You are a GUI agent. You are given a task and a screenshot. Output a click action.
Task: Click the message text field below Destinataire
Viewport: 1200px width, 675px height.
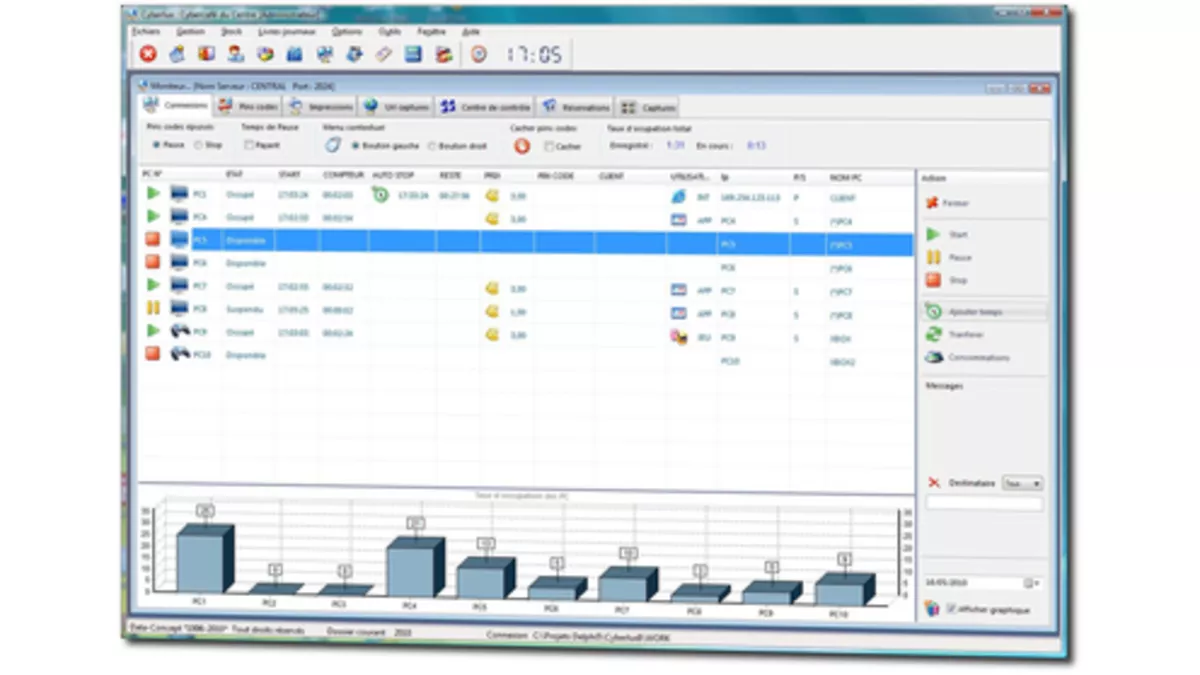pyautogui.click(x=983, y=504)
